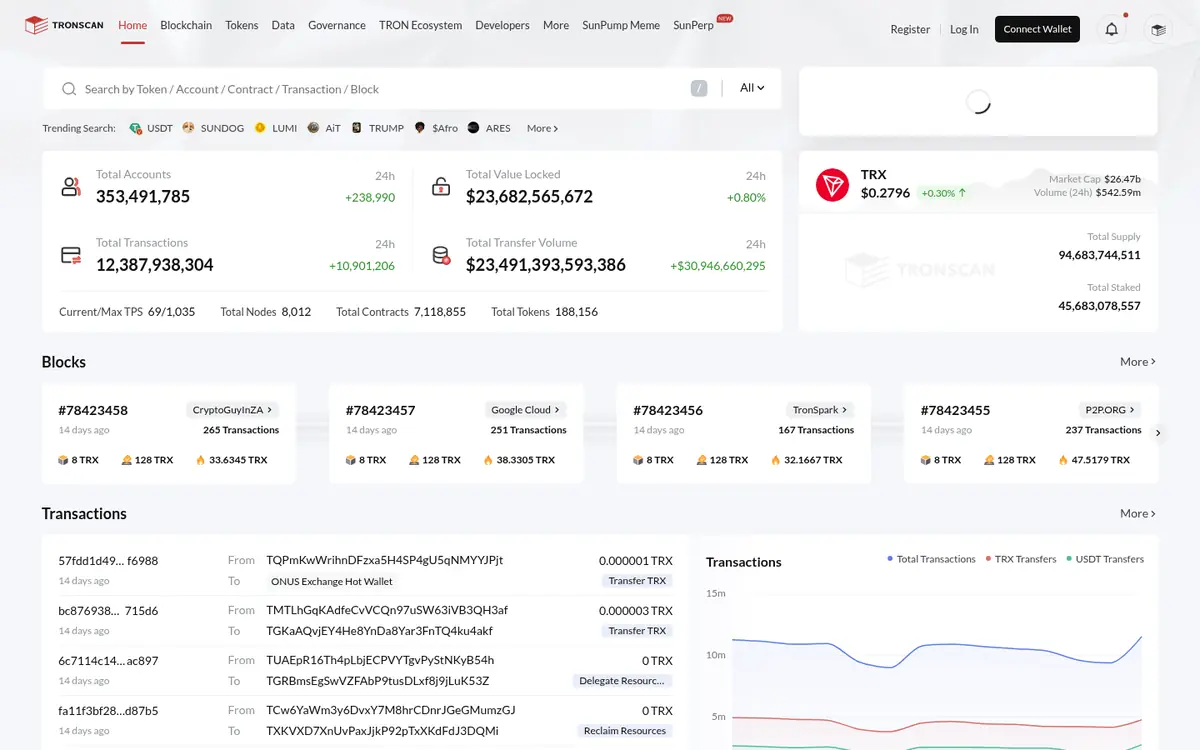
Task: Click the Total Transactions icon
Action: (x=71, y=255)
